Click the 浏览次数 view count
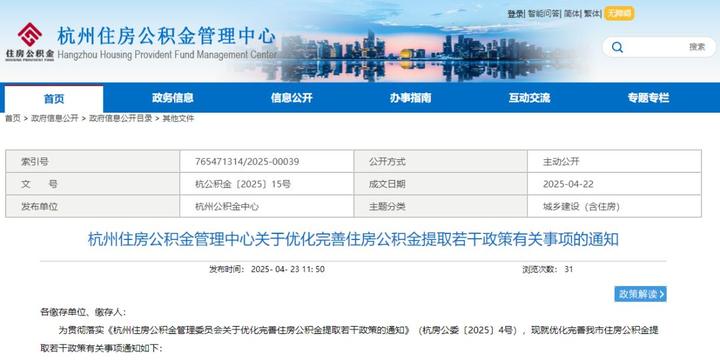Viewport: 720px width, 360px height. (x=547, y=269)
